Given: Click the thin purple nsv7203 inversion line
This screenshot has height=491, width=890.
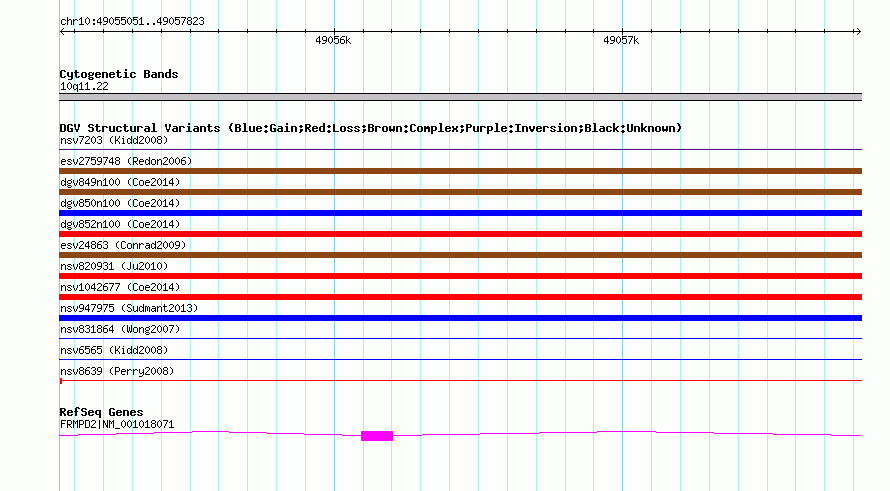Looking at the screenshot, I should pos(460,150).
